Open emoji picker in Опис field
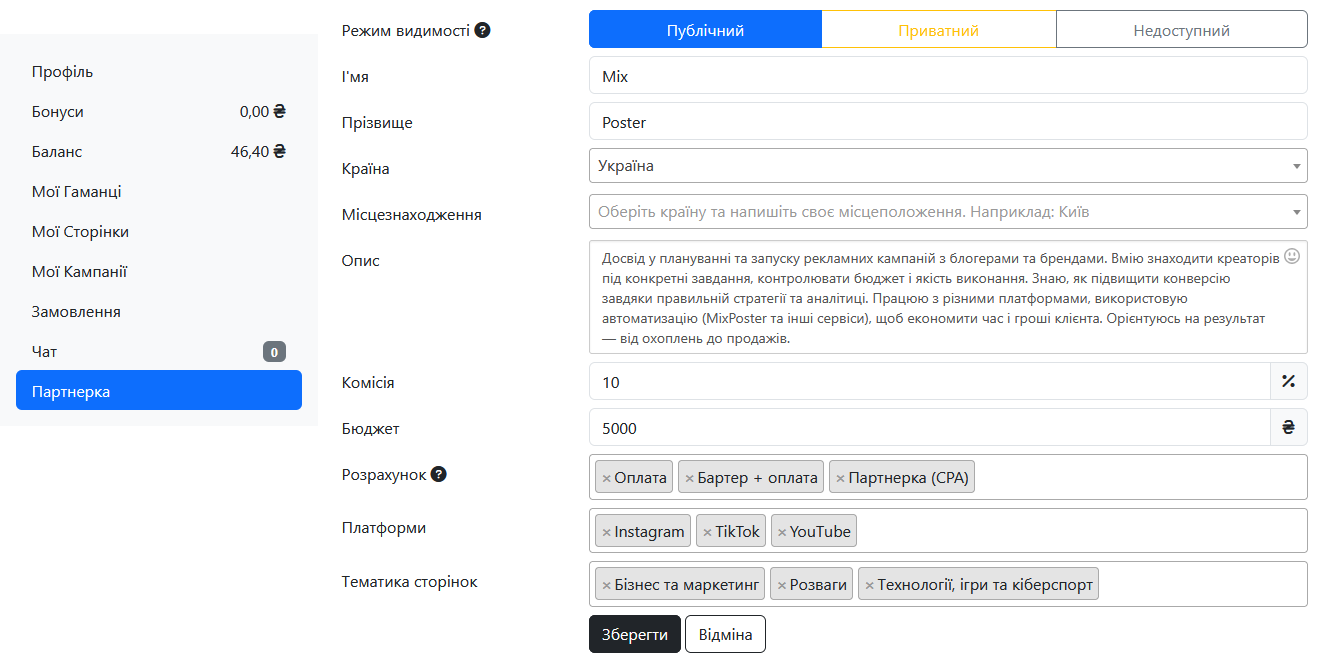Image resolution: width=1322 pixels, height=669 pixels. click(x=1291, y=256)
